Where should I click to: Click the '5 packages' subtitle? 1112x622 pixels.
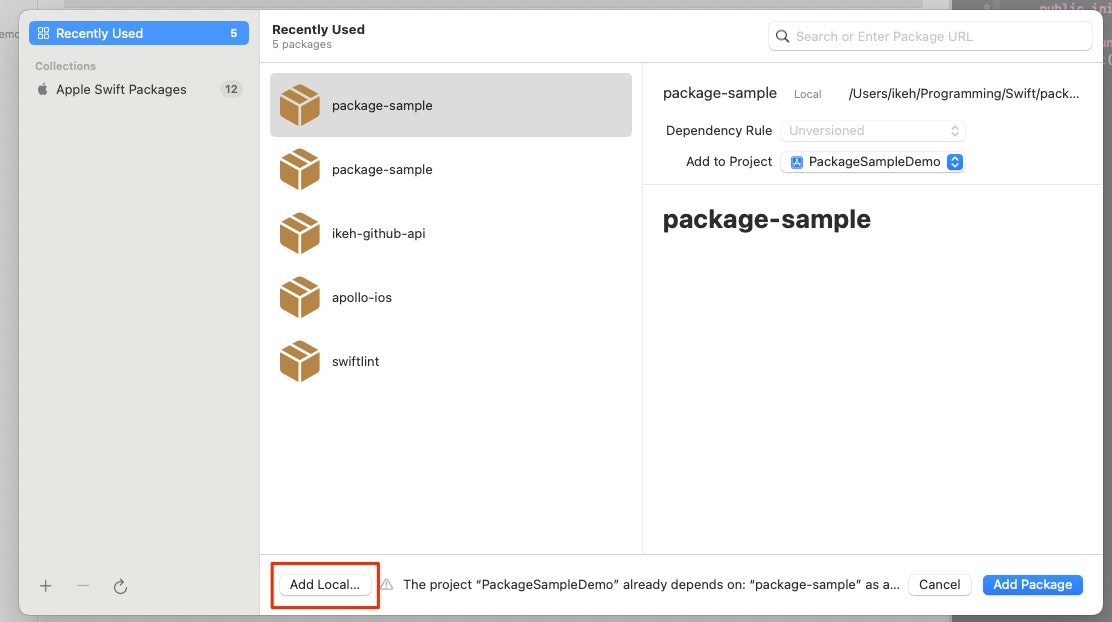click(x=302, y=44)
